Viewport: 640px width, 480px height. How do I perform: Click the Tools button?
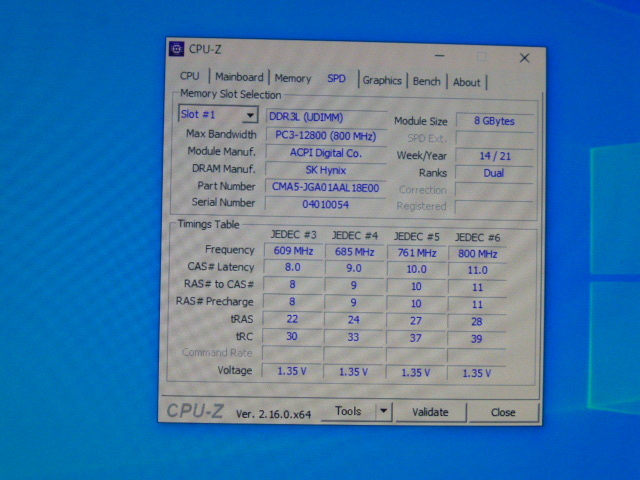(348, 411)
